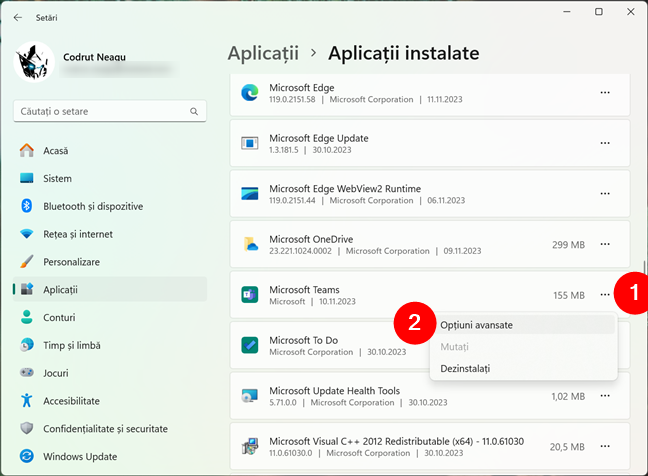Select the Sistem monitor icon
Viewport: 648px width, 476px height.
coord(27,178)
